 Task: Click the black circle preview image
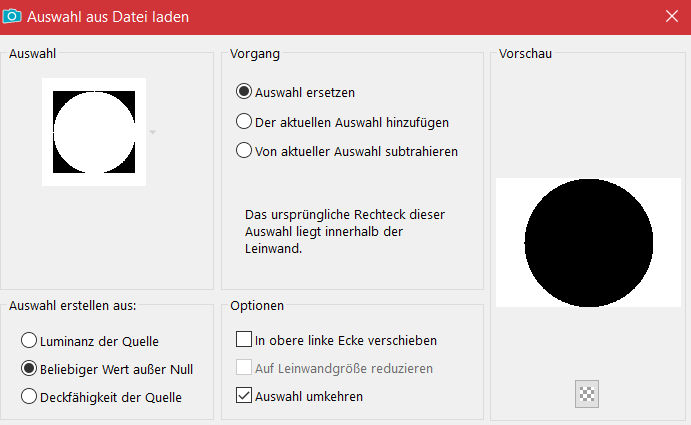point(588,243)
